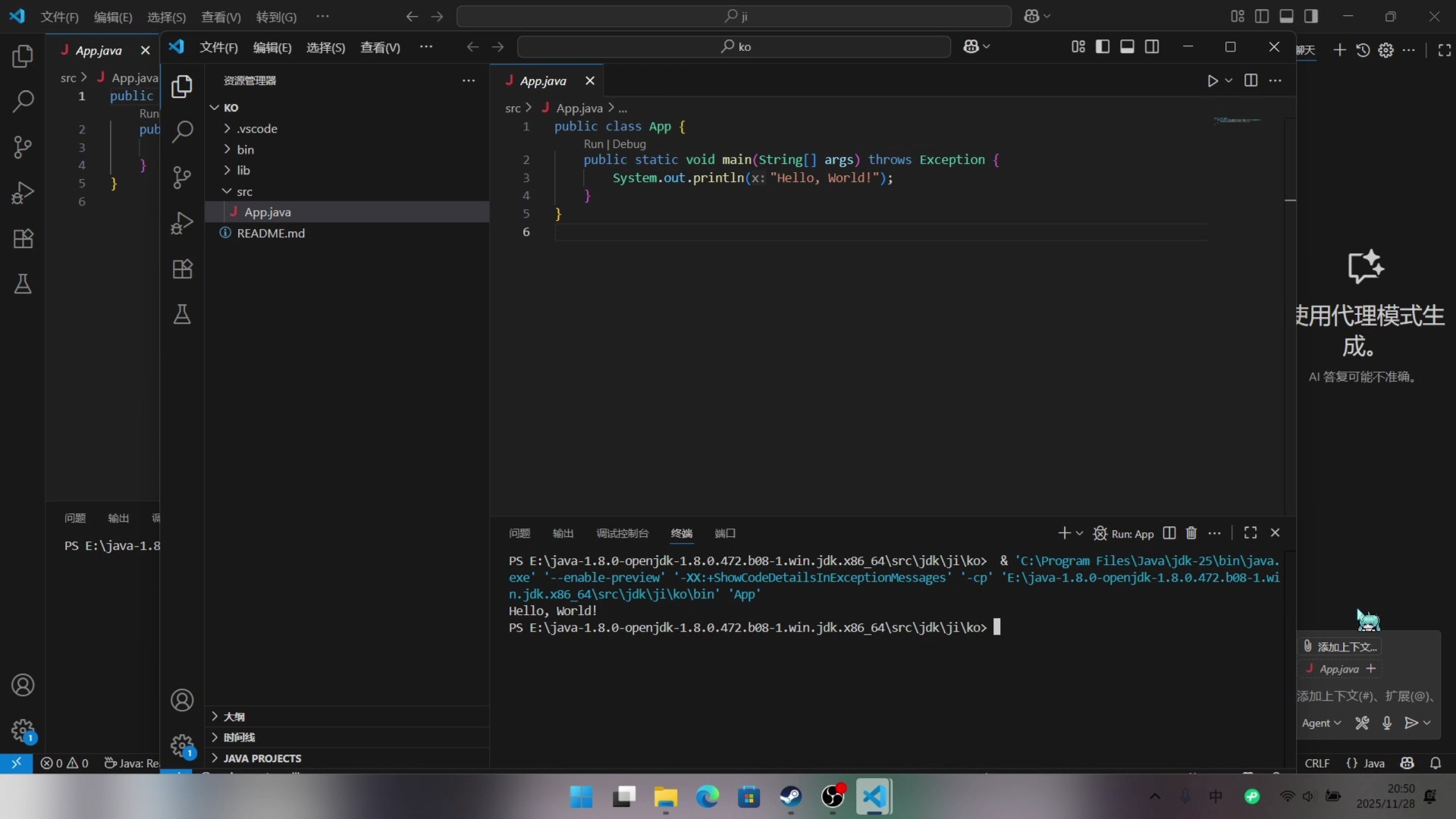The height and width of the screenshot is (819, 1456).
Task: Open 文件(F) menu in front window
Action: coord(218,48)
